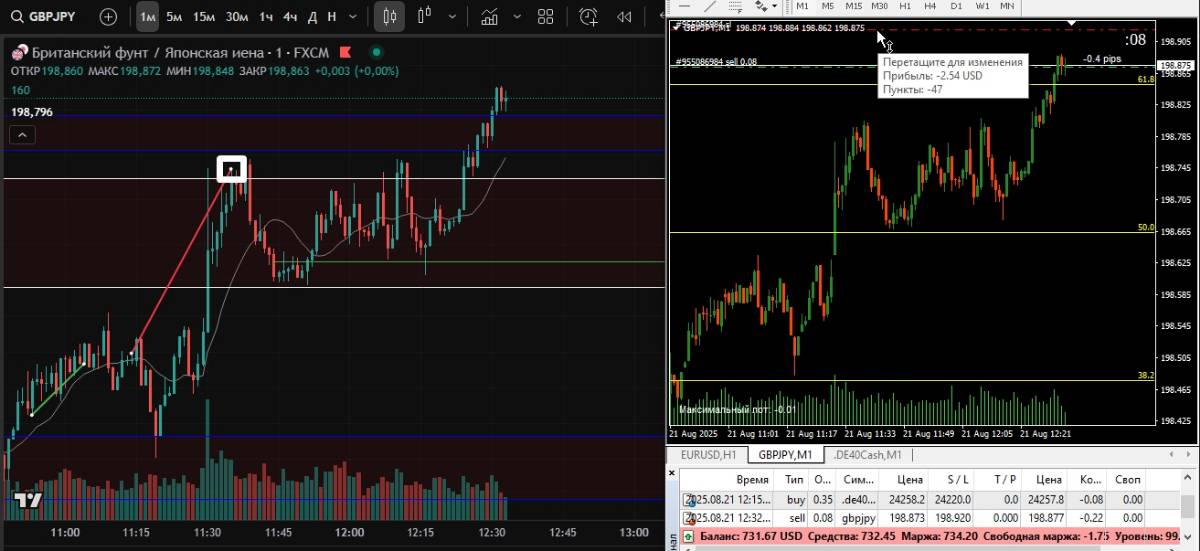Viewport: 1200px width, 551px height.
Task: Click the Время column header
Action: (x=752, y=480)
